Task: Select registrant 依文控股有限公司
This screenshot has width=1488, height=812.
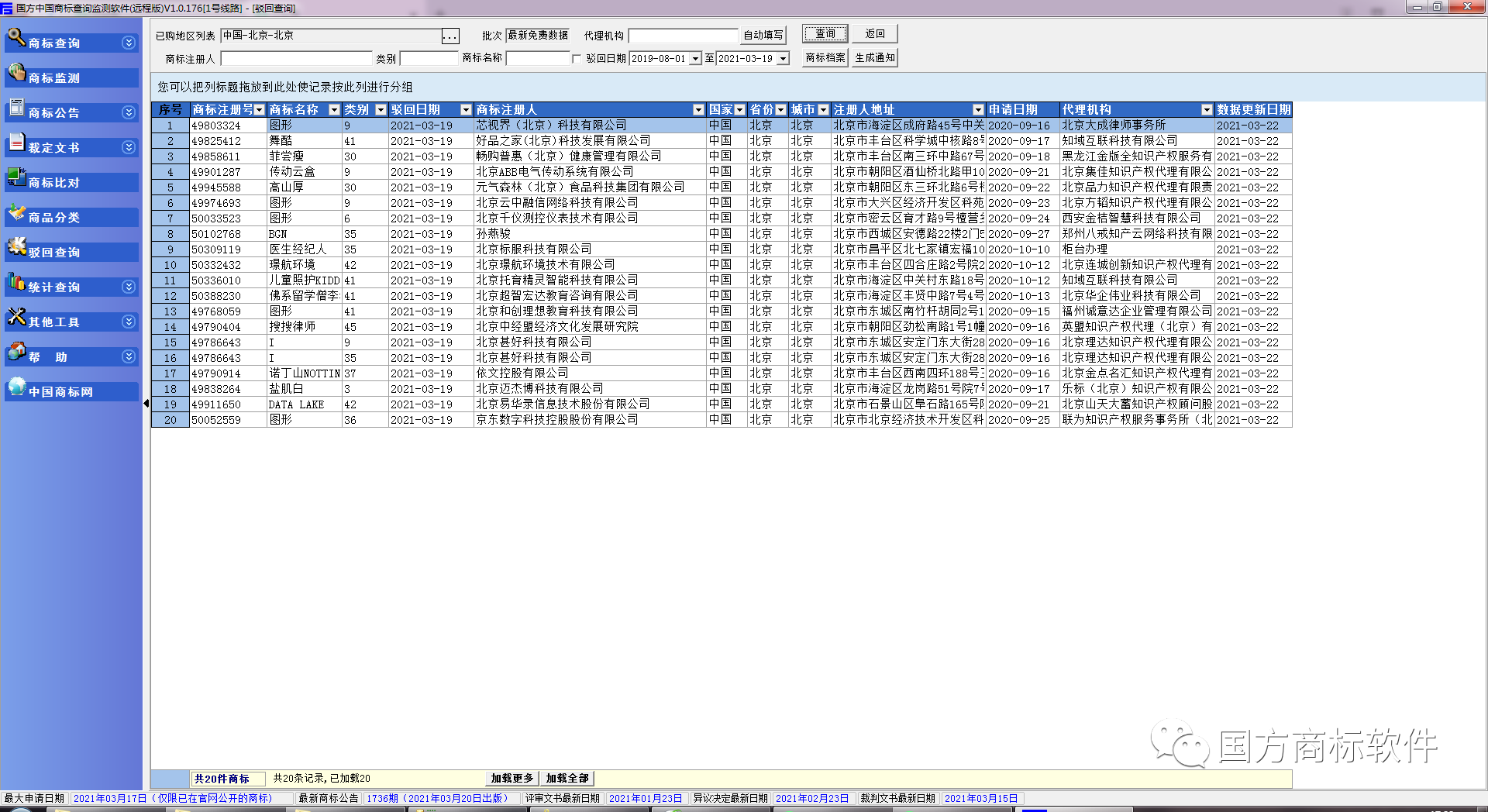Action: pyautogui.click(x=590, y=373)
